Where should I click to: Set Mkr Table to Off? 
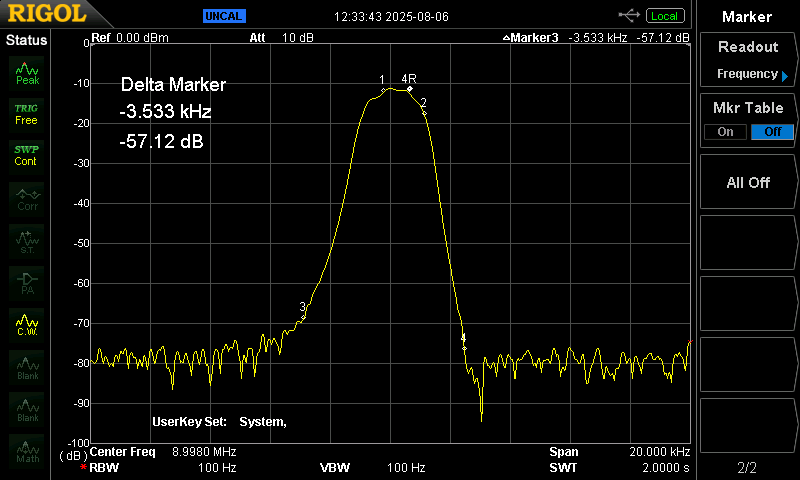coord(772,132)
